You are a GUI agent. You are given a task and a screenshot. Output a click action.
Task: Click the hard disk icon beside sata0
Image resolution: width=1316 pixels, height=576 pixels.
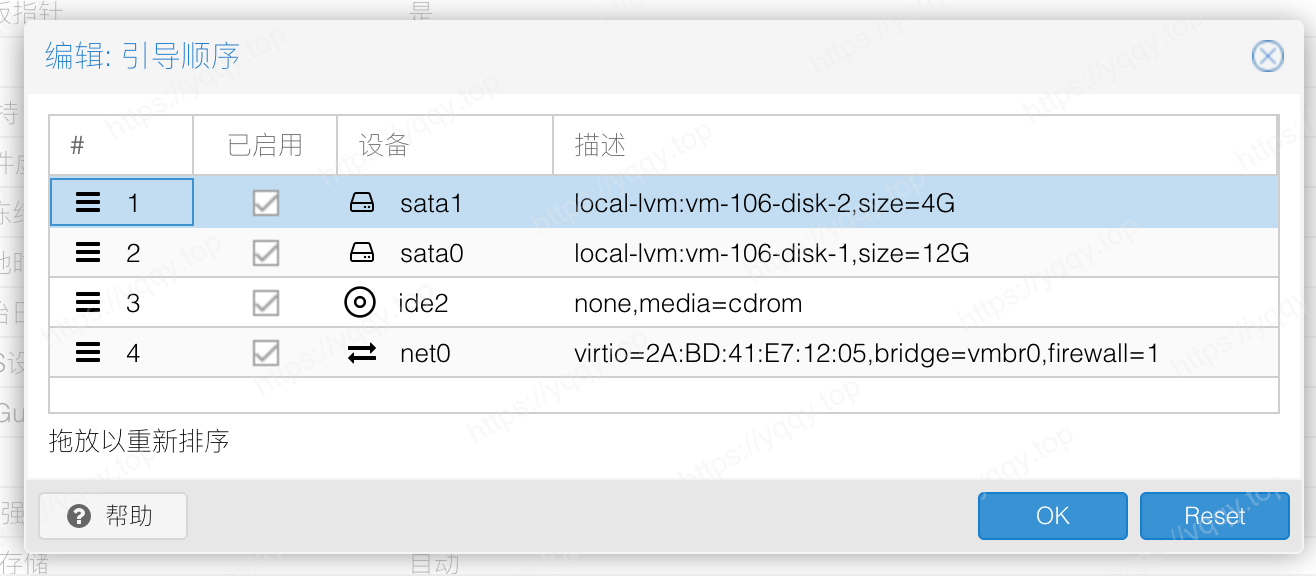[361, 254]
